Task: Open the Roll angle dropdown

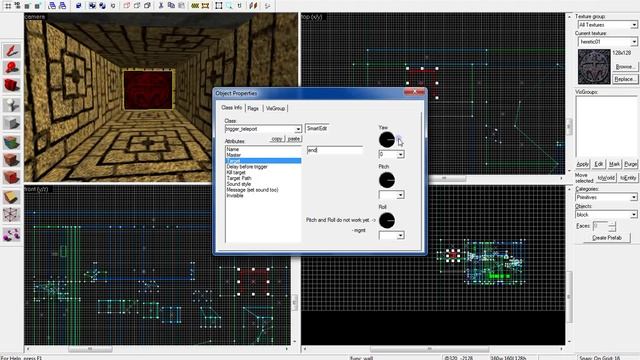Action: (x=400, y=236)
